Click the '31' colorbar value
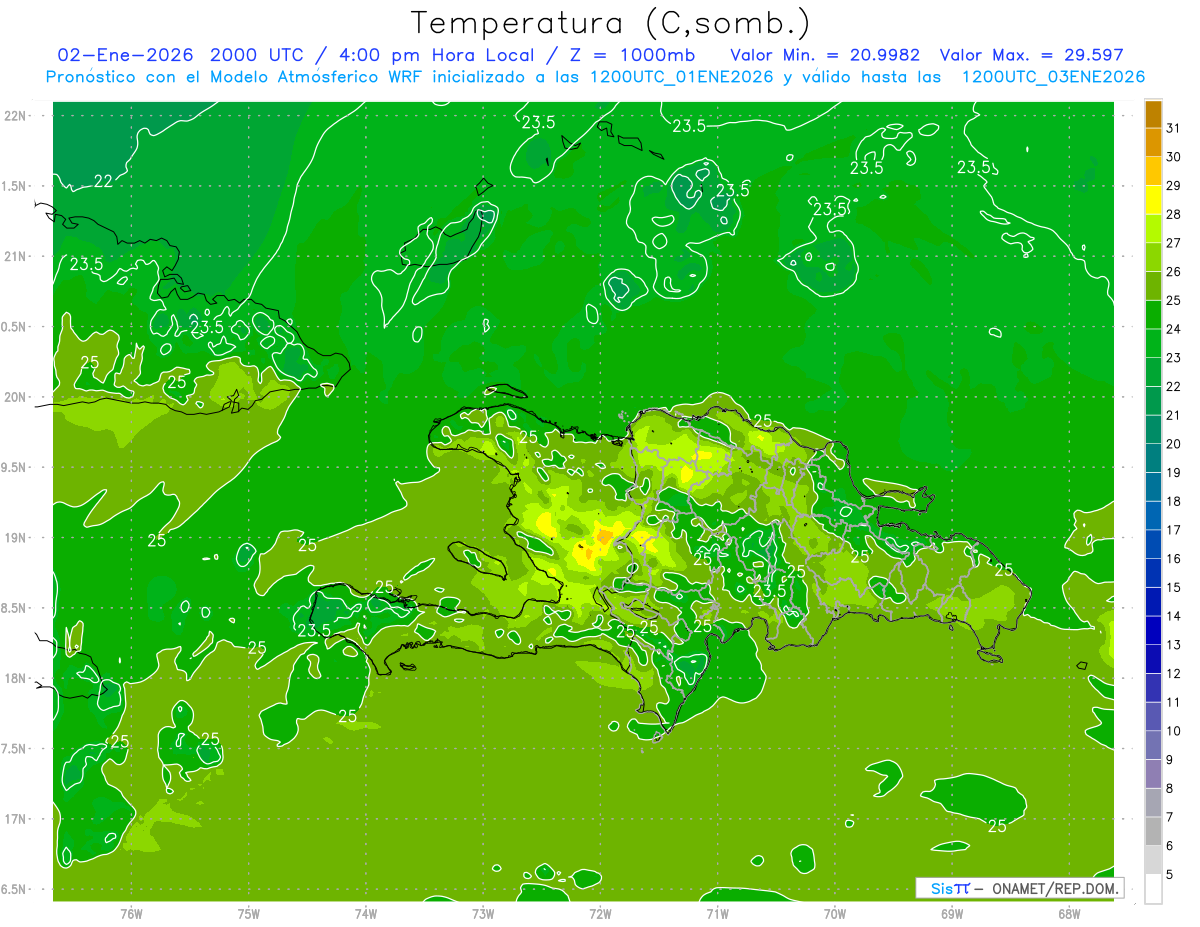Image resolution: width=1200 pixels, height=927 pixels. click(x=1174, y=128)
